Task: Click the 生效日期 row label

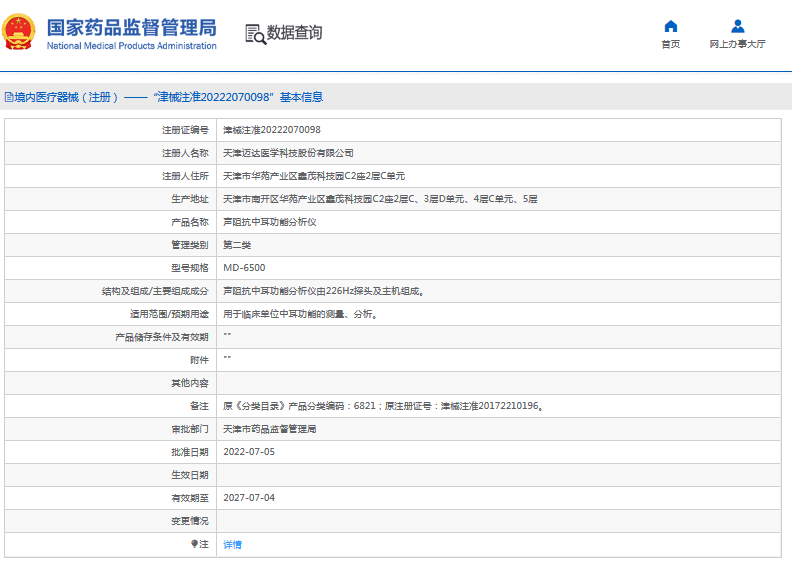Action: tap(189, 475)
